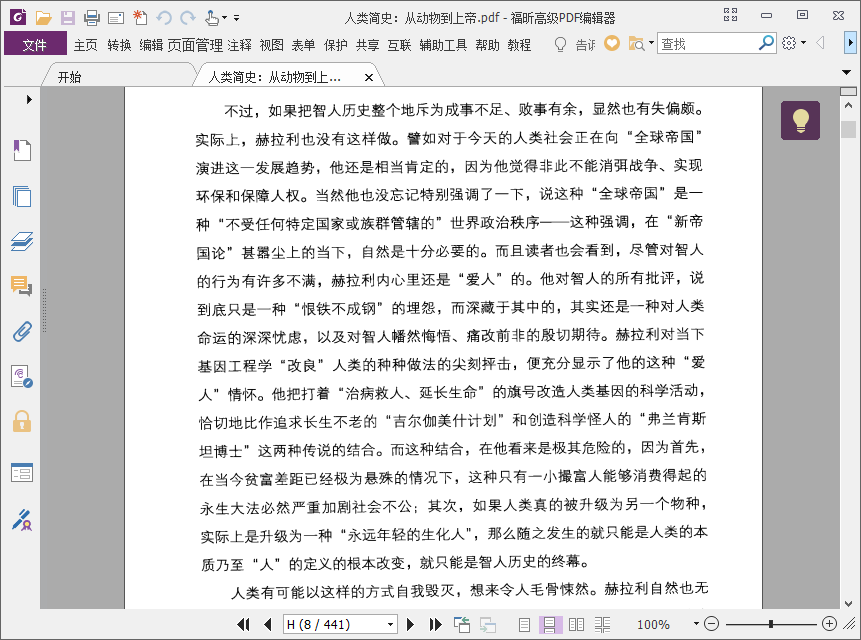Image resolution: width=861 pixels, height=640 pixels.
Task: Click the hand touch mode icon
Action: pyautogui.click(x=212, y=18)
